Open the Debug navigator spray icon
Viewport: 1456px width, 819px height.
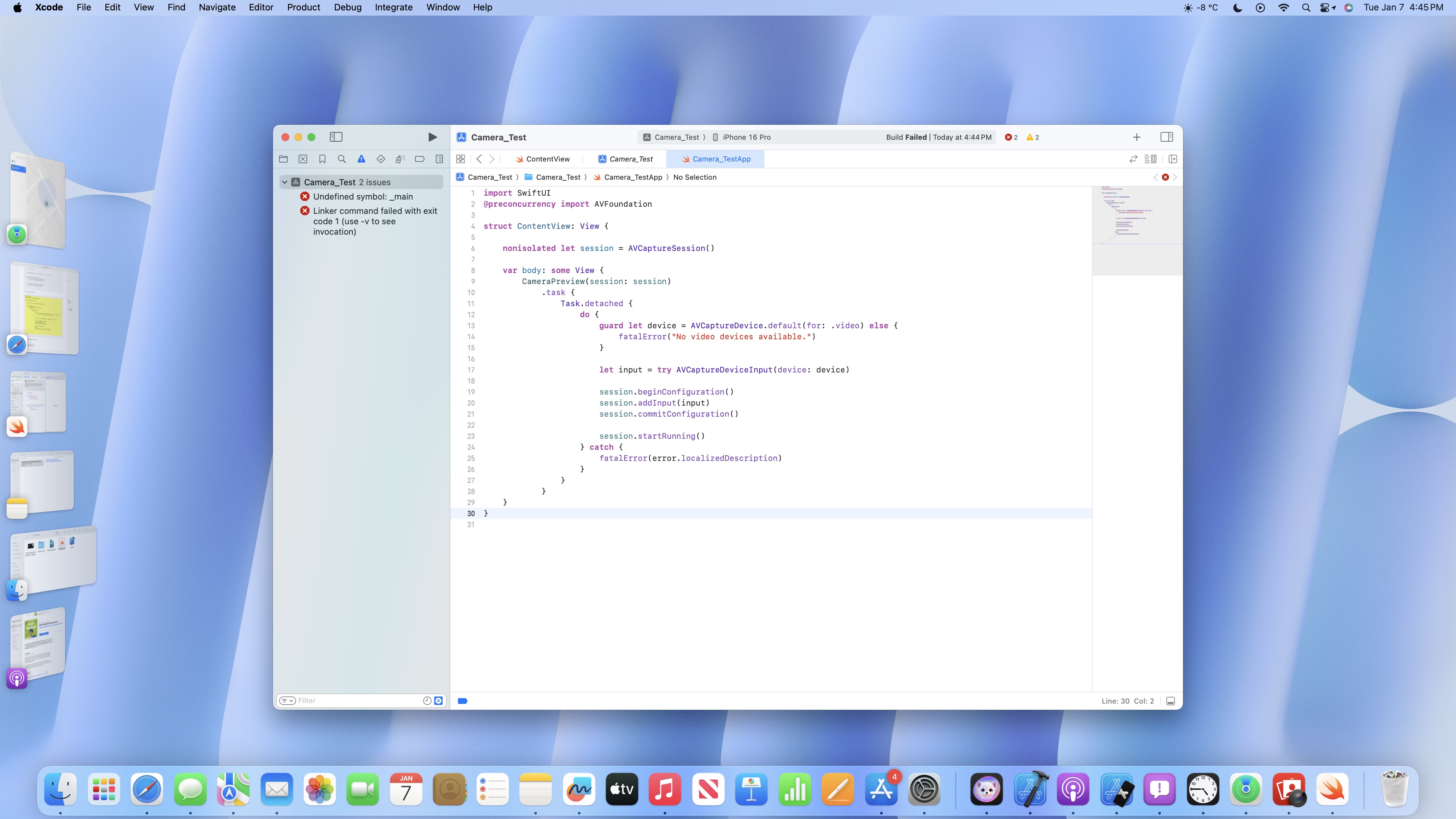click(x=400, y=159)
